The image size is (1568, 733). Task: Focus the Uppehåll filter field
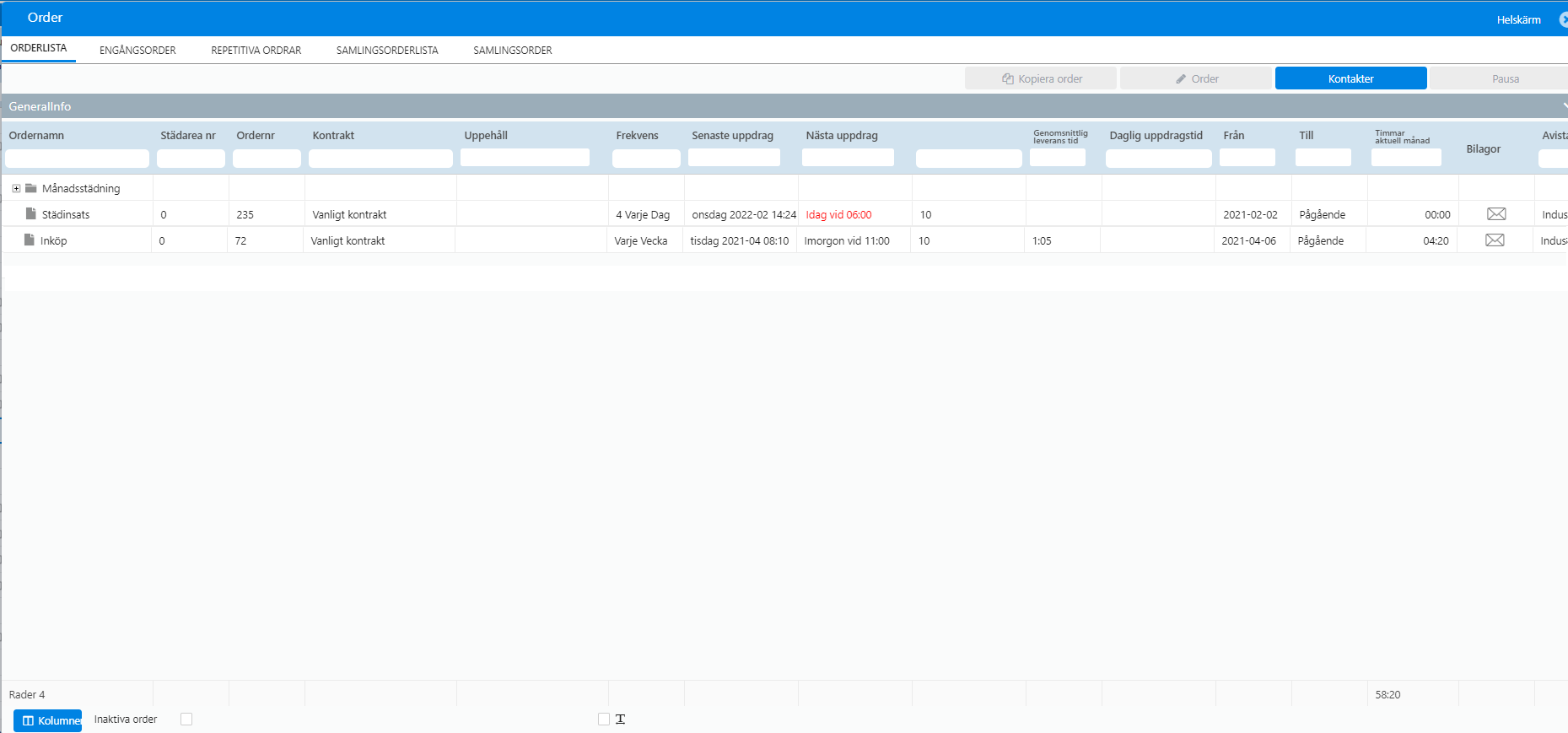pyautogui.click(x=525, y=157)
